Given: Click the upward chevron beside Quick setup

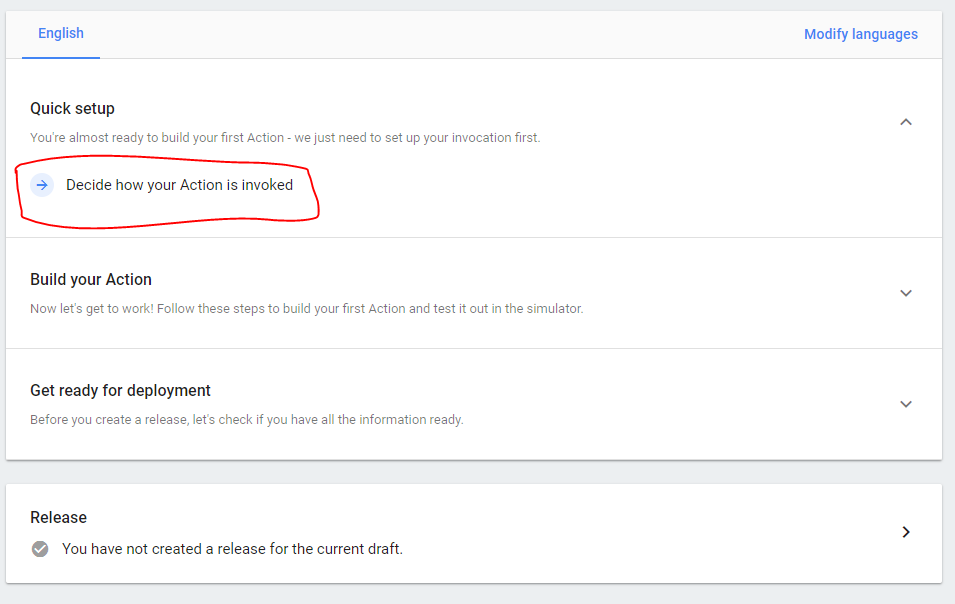Looking at the screenshot, I should pyautogui.click(x=906, y=121).
